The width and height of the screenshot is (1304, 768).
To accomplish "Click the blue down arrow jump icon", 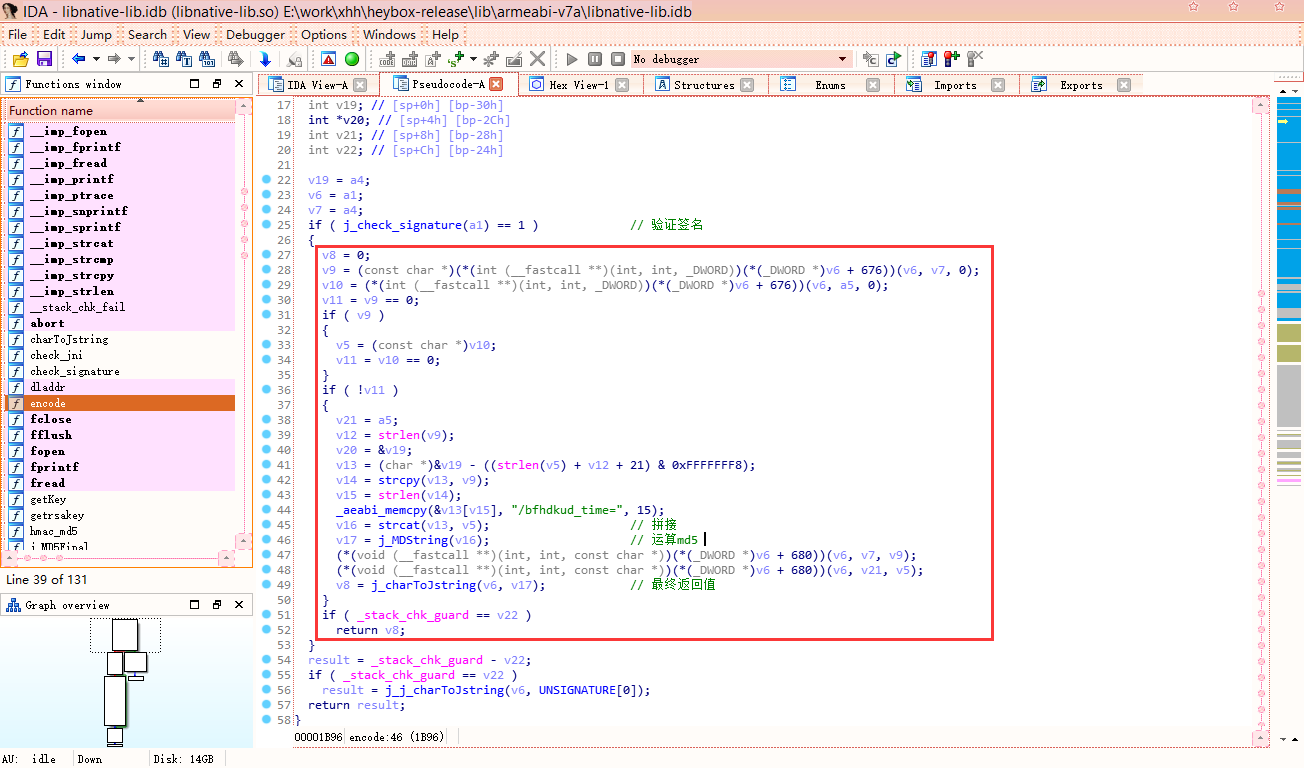I will tap(265, 60).
